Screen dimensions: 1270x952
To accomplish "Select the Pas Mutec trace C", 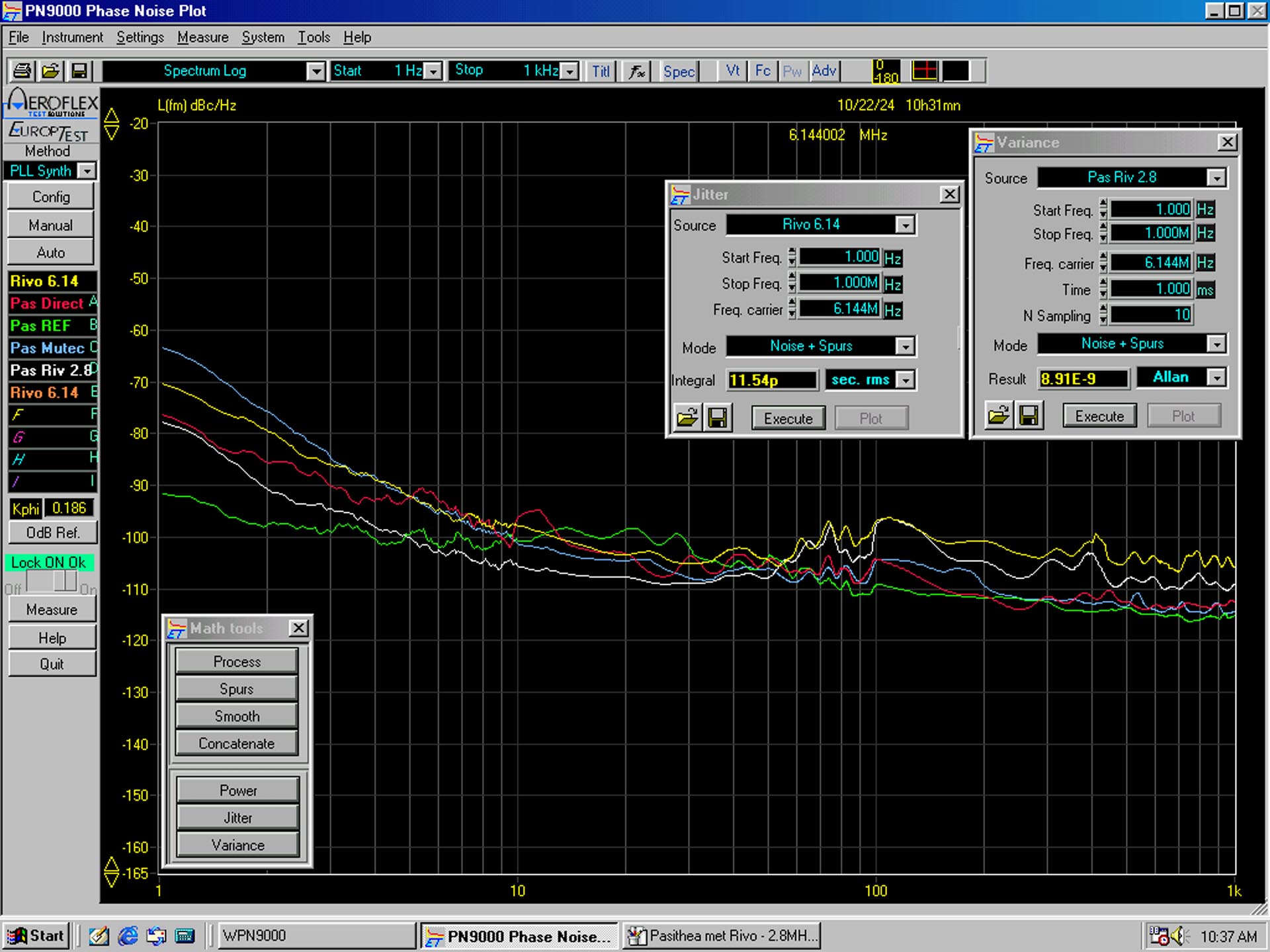I will [x=52, y=348].
